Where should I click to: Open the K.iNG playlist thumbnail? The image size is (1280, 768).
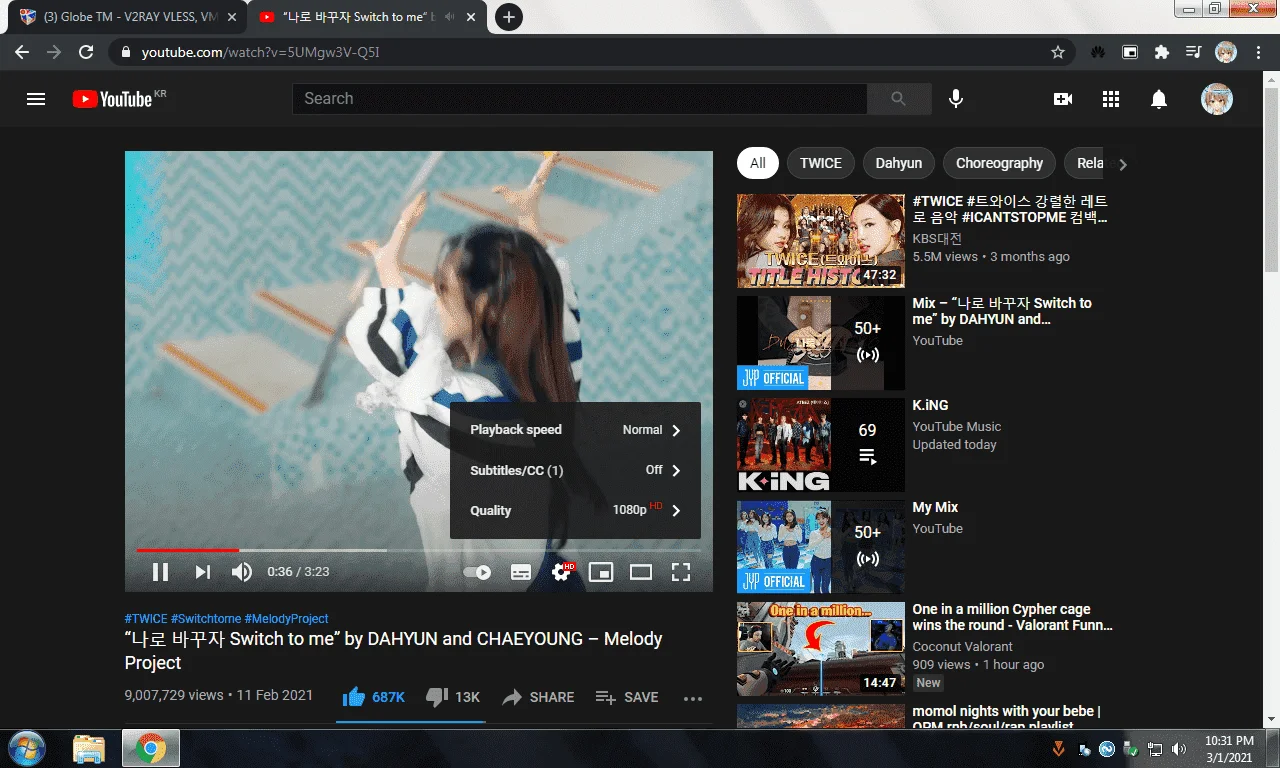(821, 445)
